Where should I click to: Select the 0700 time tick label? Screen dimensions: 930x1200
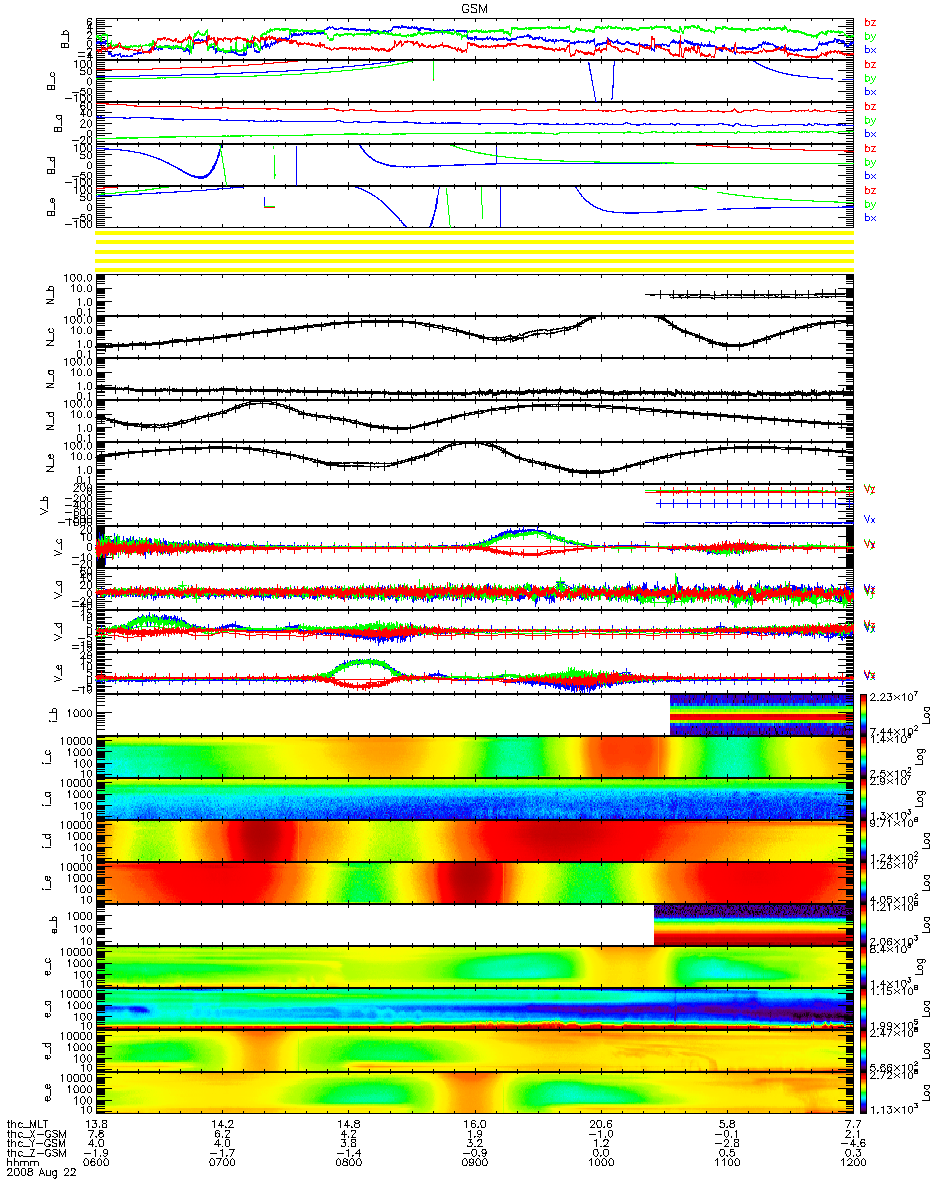click(x=222, y=1162)
